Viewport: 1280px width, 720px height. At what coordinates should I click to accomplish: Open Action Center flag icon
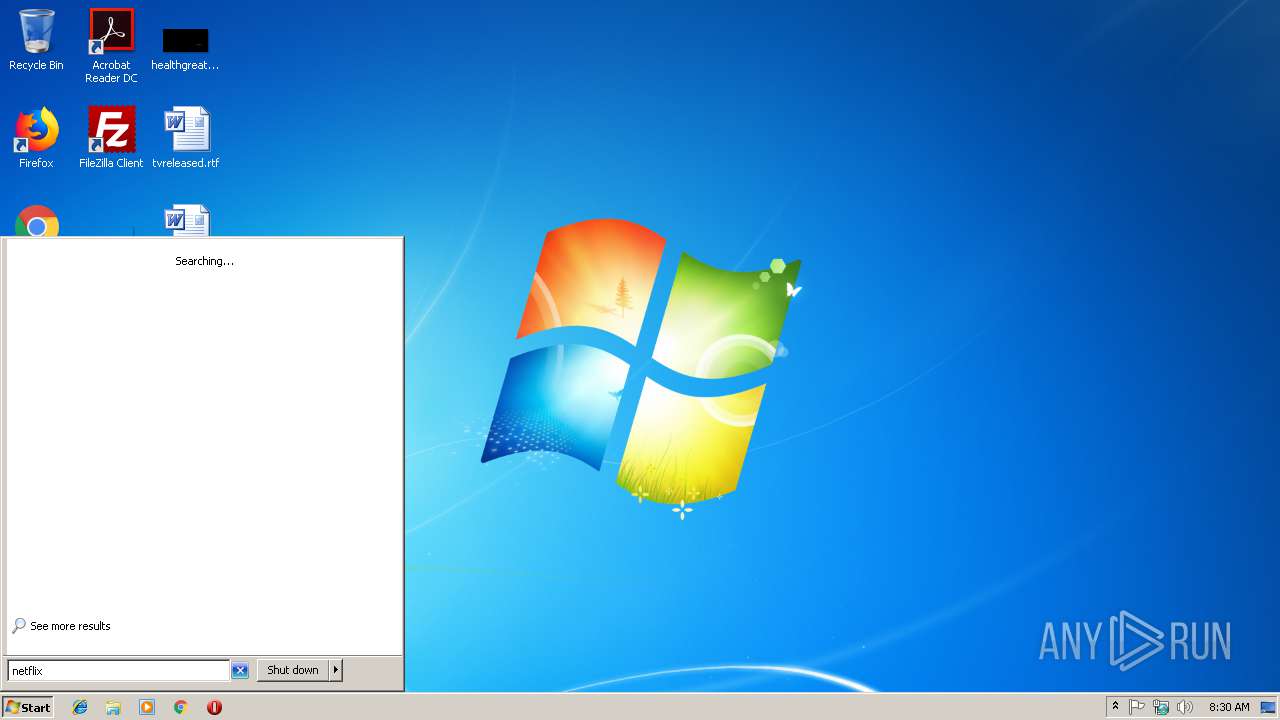tap(1137, 707)
